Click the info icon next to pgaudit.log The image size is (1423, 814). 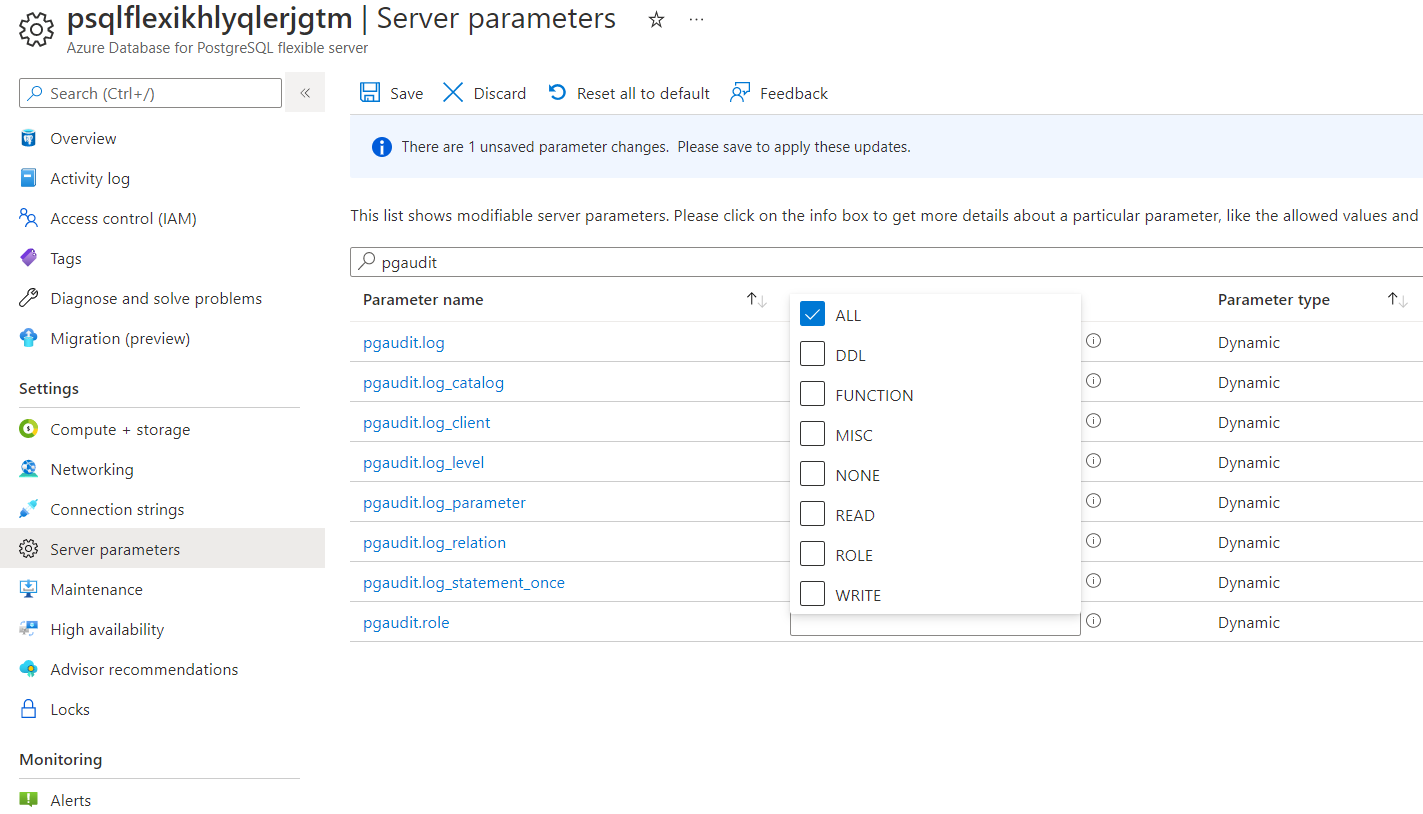[1093, 340]
